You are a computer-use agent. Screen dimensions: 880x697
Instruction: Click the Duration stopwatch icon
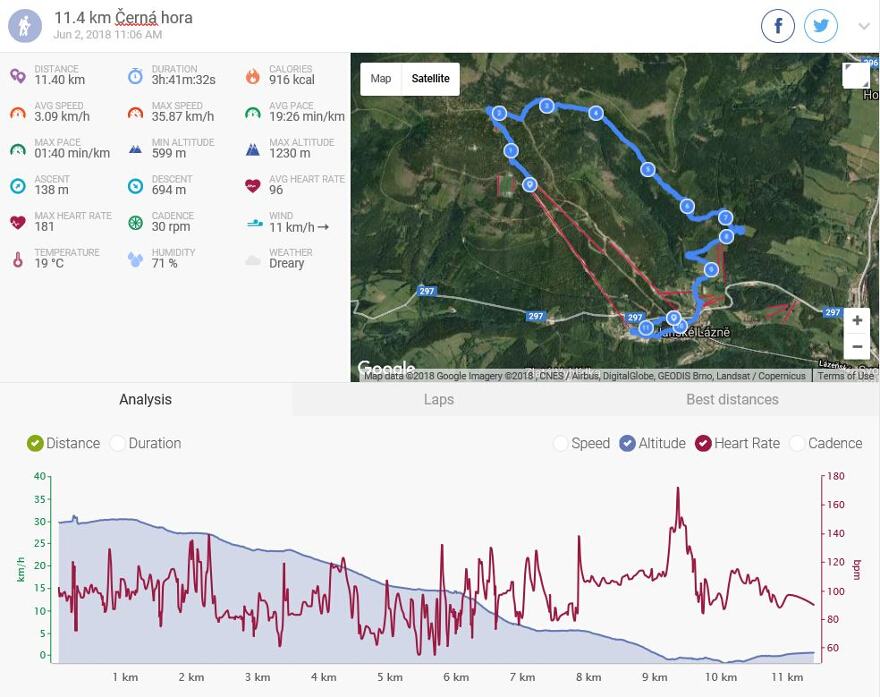tap(135, 76)
